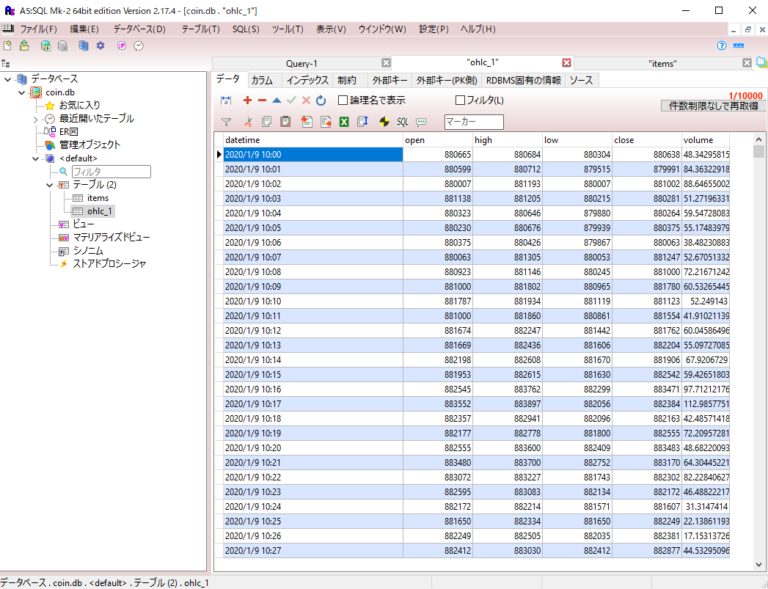Click the scissors cut icon
Image resolution: width=768 pixels, height=589 pixels.
pos(248,122)
